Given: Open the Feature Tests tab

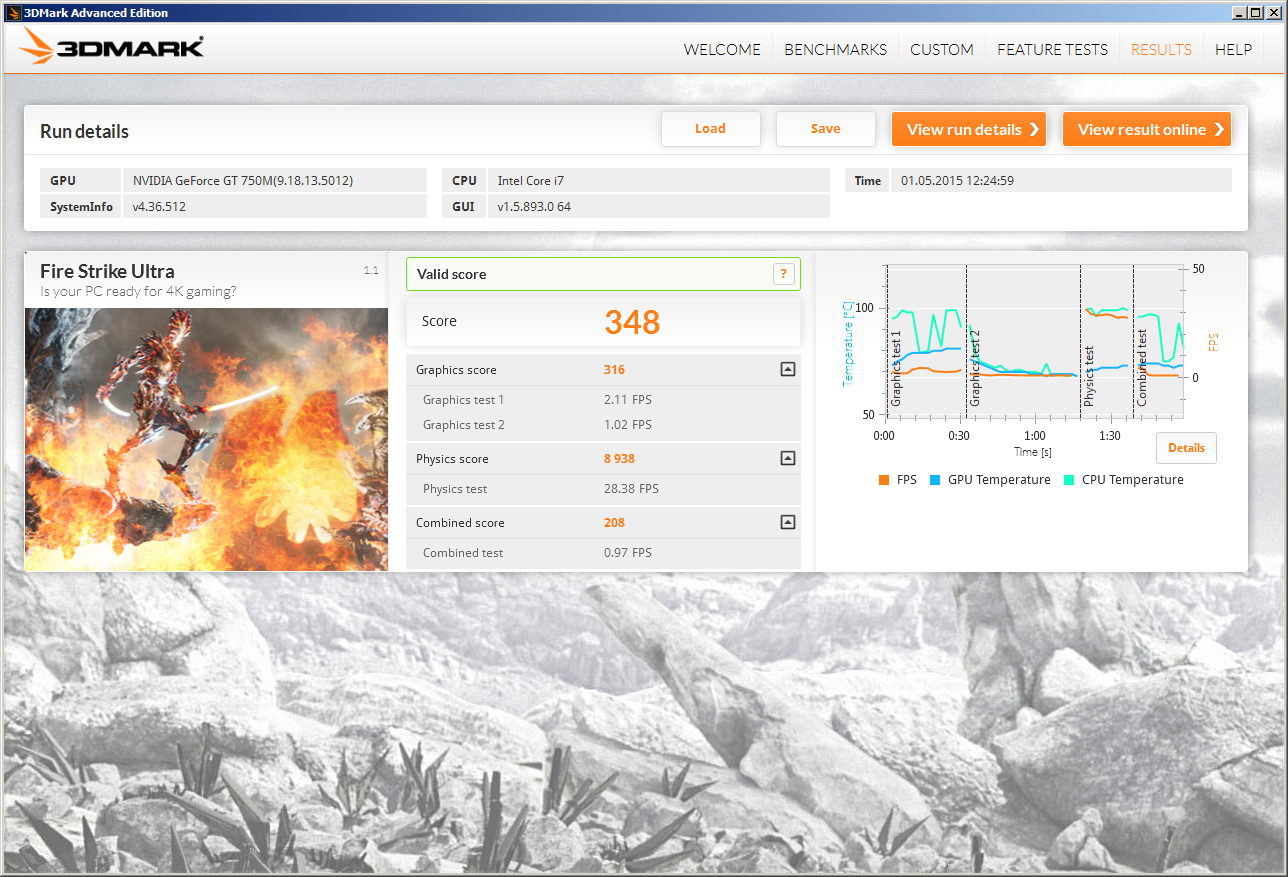Looking at the screenshot, I should (1052, 49).
